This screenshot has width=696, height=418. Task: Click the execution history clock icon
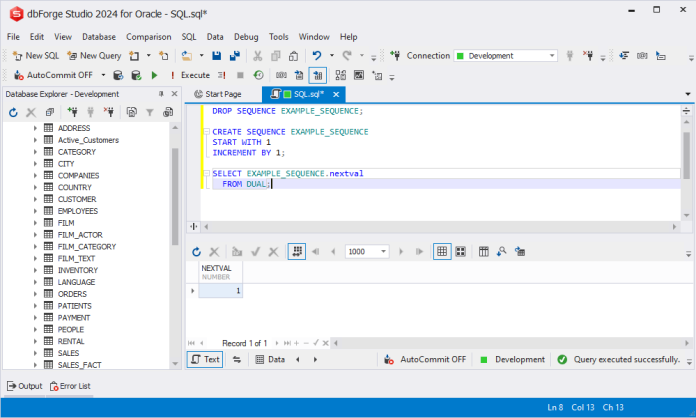click(258, 75)
